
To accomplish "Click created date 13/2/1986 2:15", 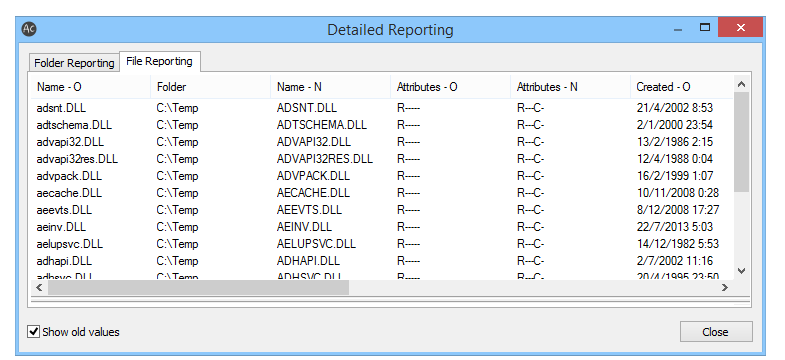I will tap(674, 142).
